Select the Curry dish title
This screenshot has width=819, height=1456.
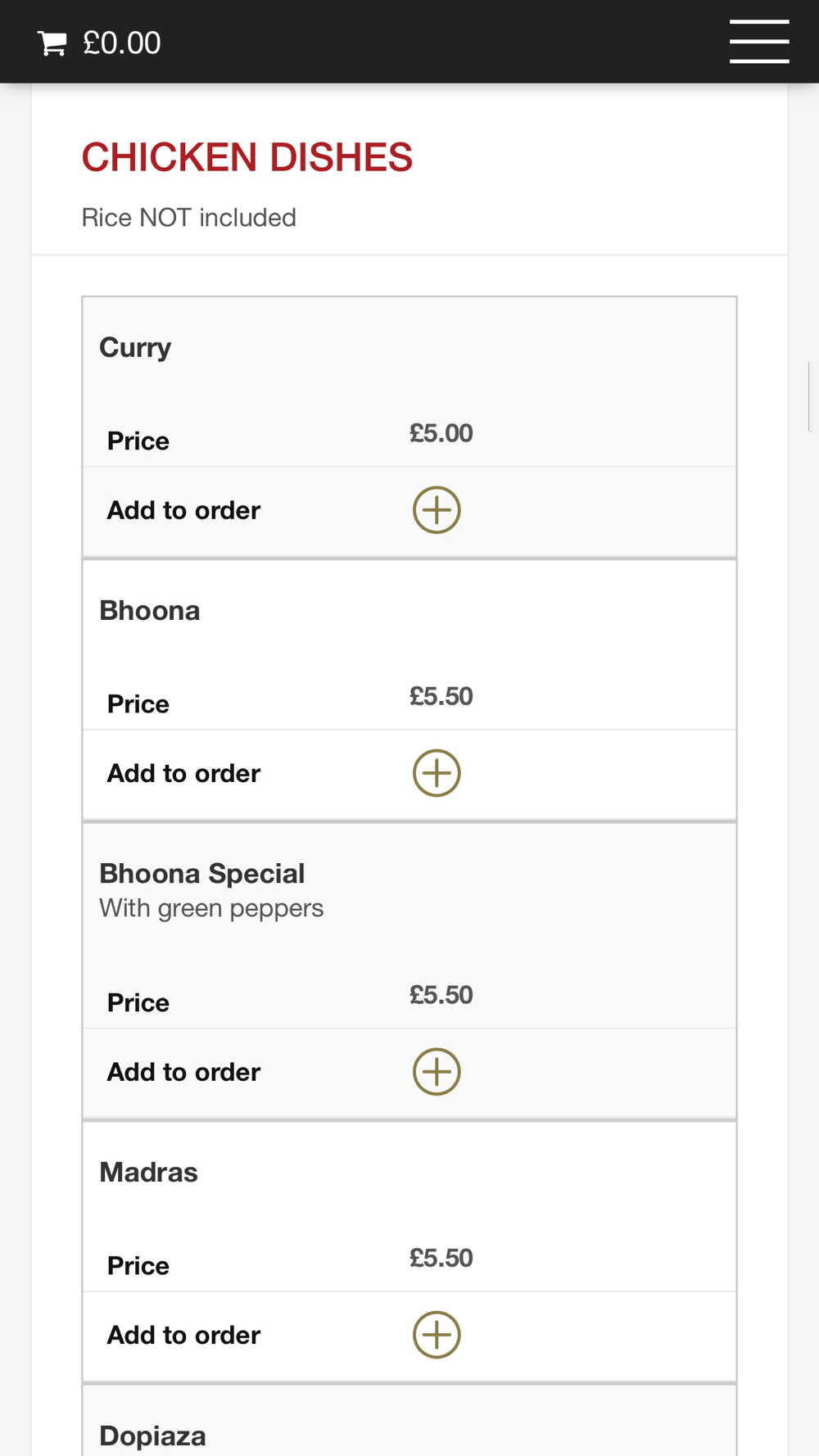[135, 347]
